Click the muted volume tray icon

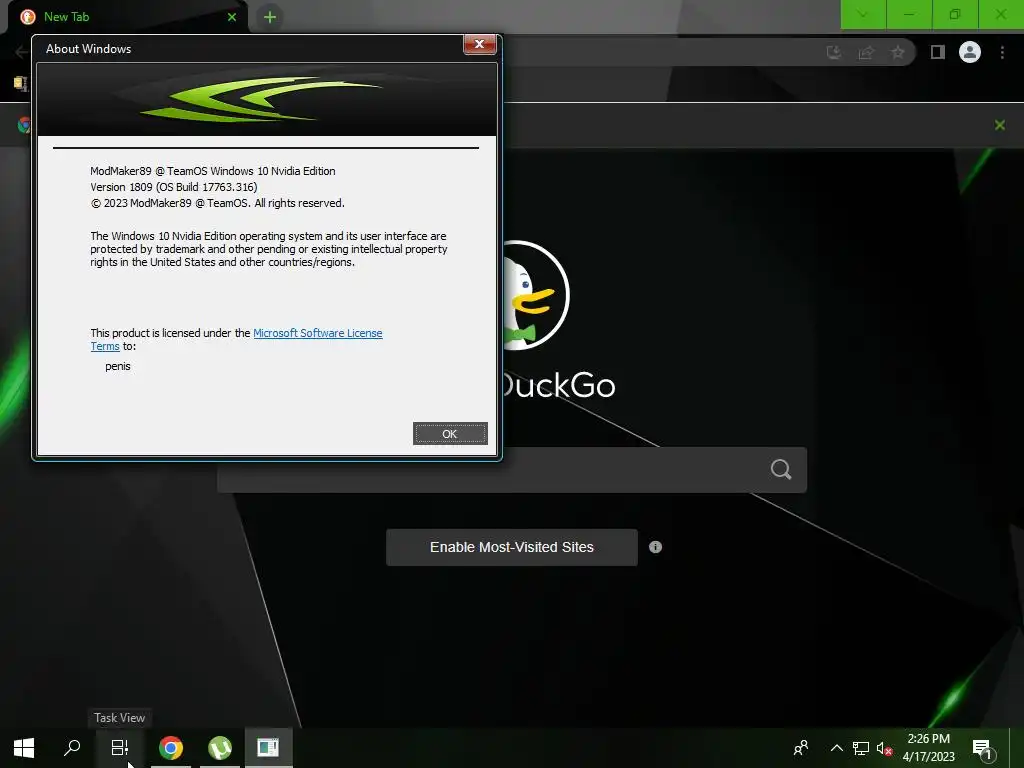pos(884,748)
